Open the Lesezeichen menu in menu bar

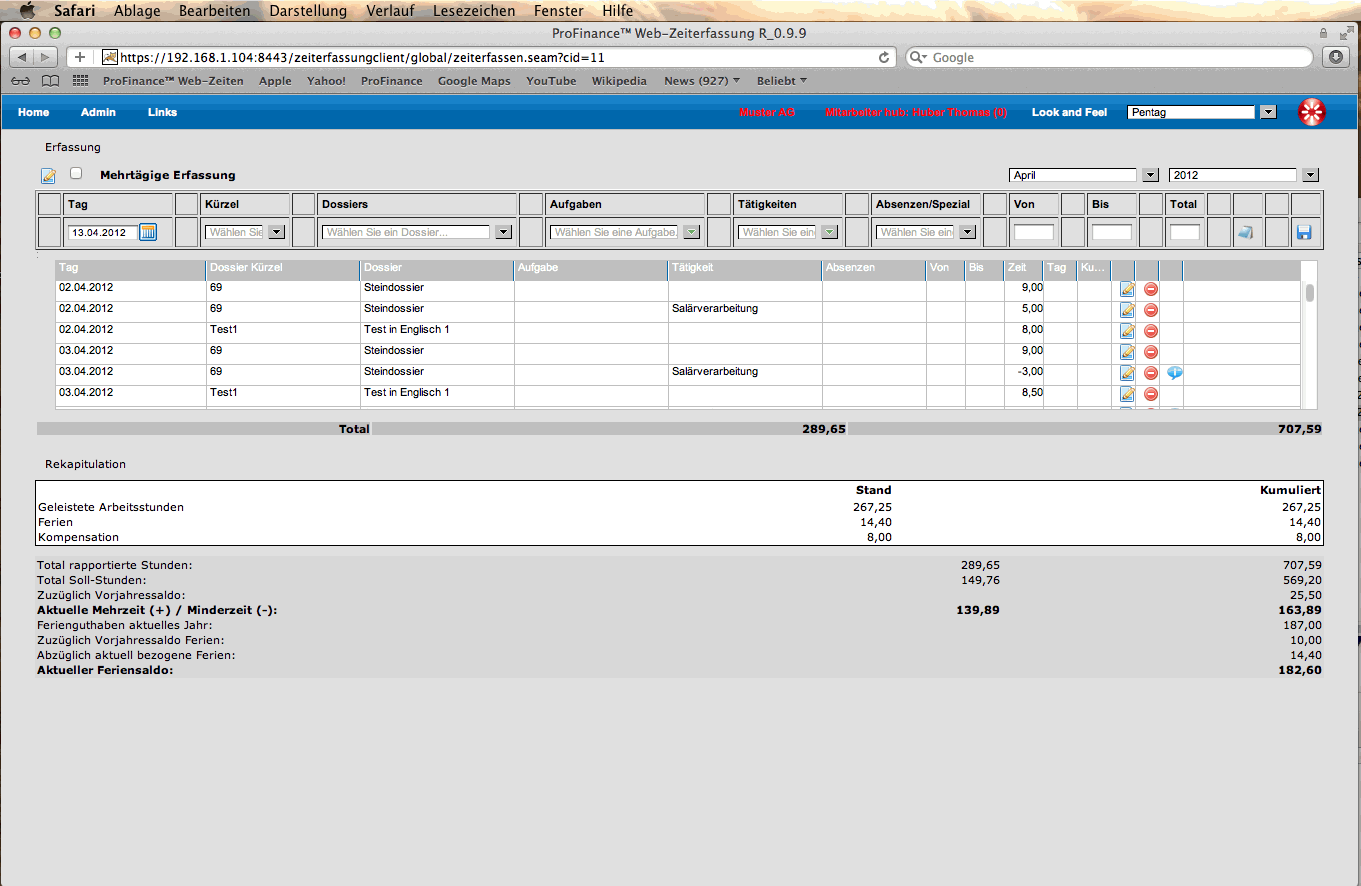point(474,11)
